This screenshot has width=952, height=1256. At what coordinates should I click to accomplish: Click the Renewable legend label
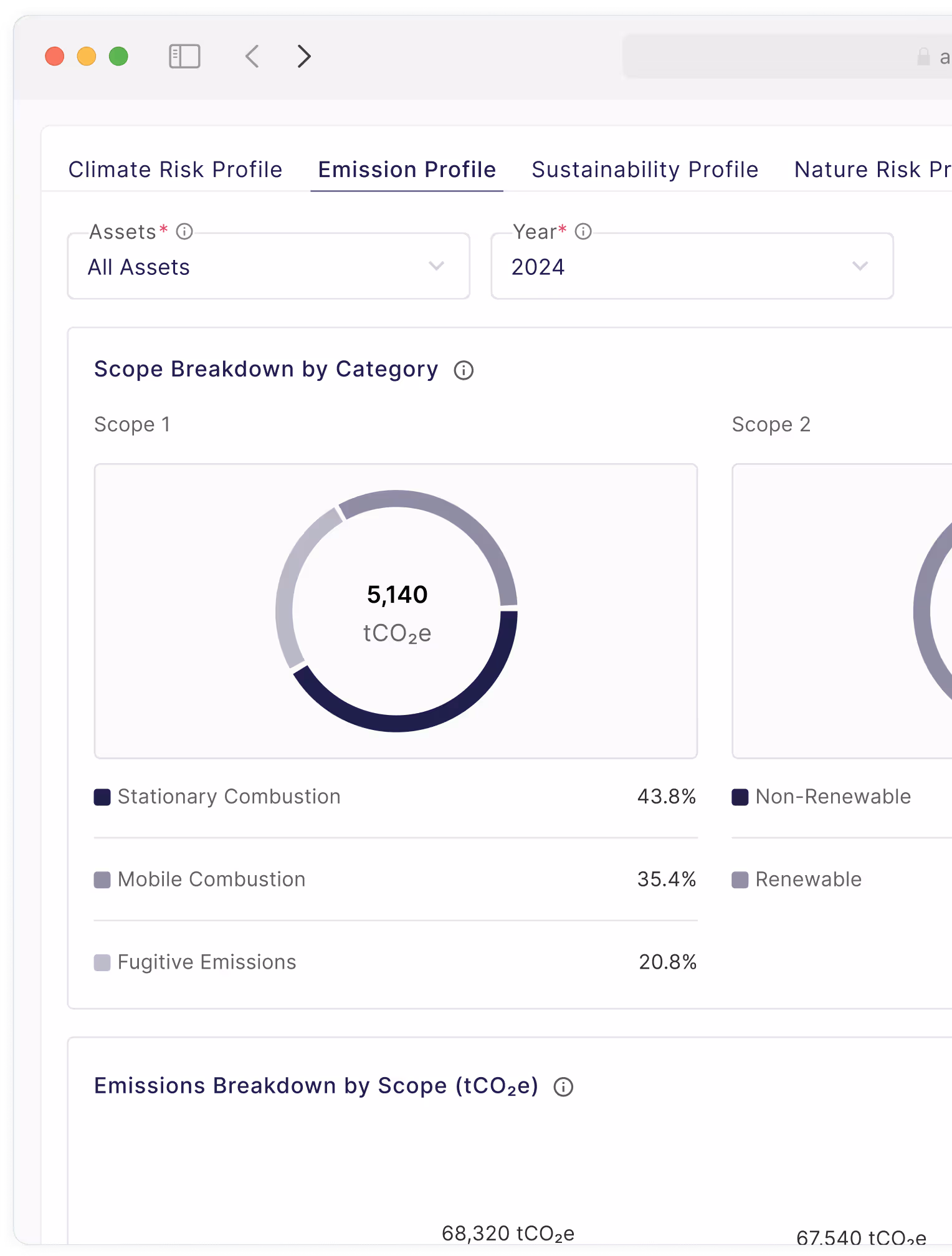808,880
